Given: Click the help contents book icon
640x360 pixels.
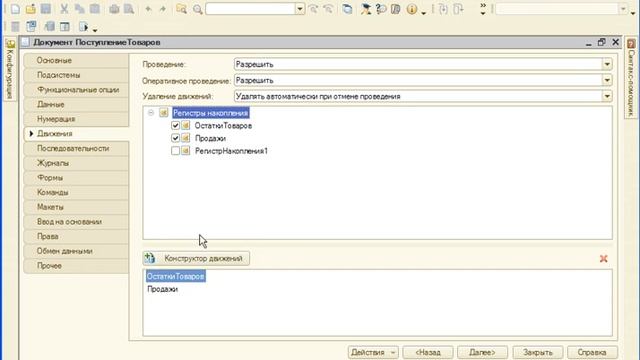Looking at the screenshot, I should tap(396, 9).
